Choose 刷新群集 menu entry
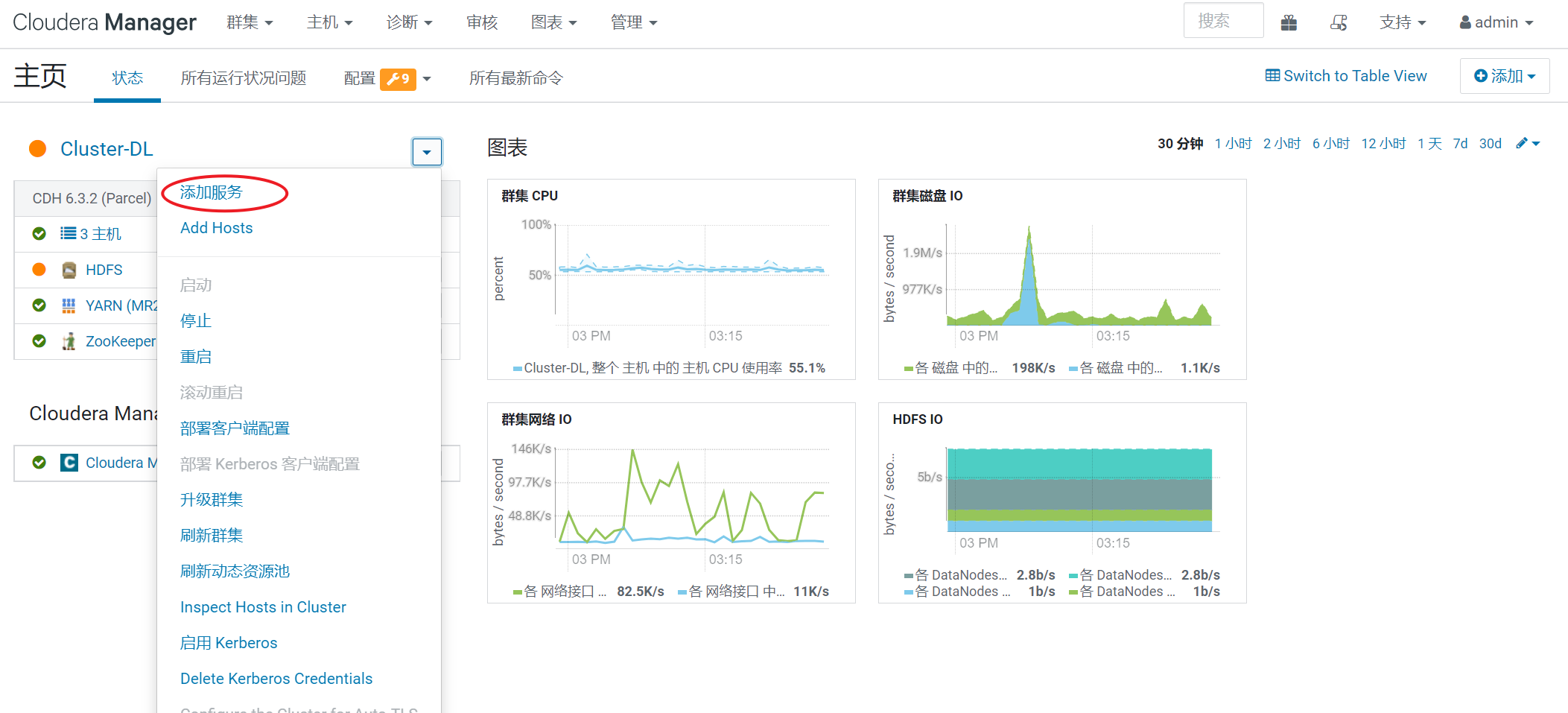Image resolution: width=1568 pixels, height=713 pixels. tap(212, 535)
